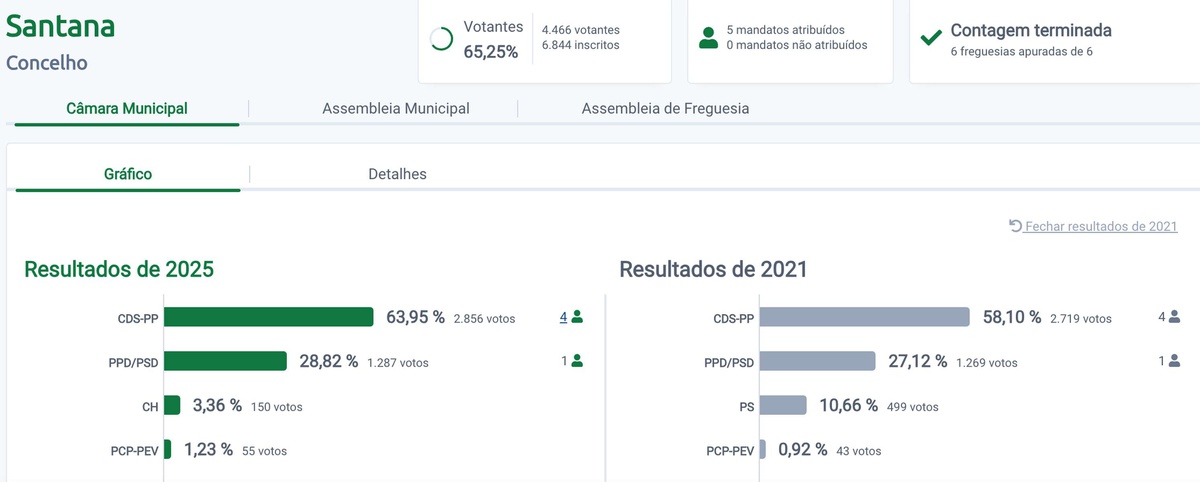Click the PPD/PSD 2025 green result bar

pyautogui.click(x=225, y=361)
